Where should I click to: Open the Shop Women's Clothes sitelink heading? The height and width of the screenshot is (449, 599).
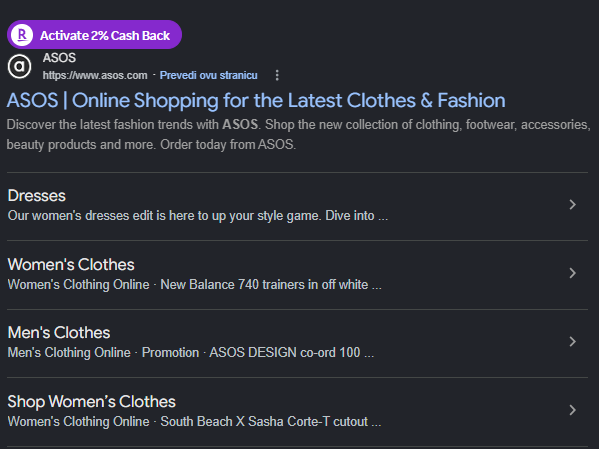coord(91,402)
